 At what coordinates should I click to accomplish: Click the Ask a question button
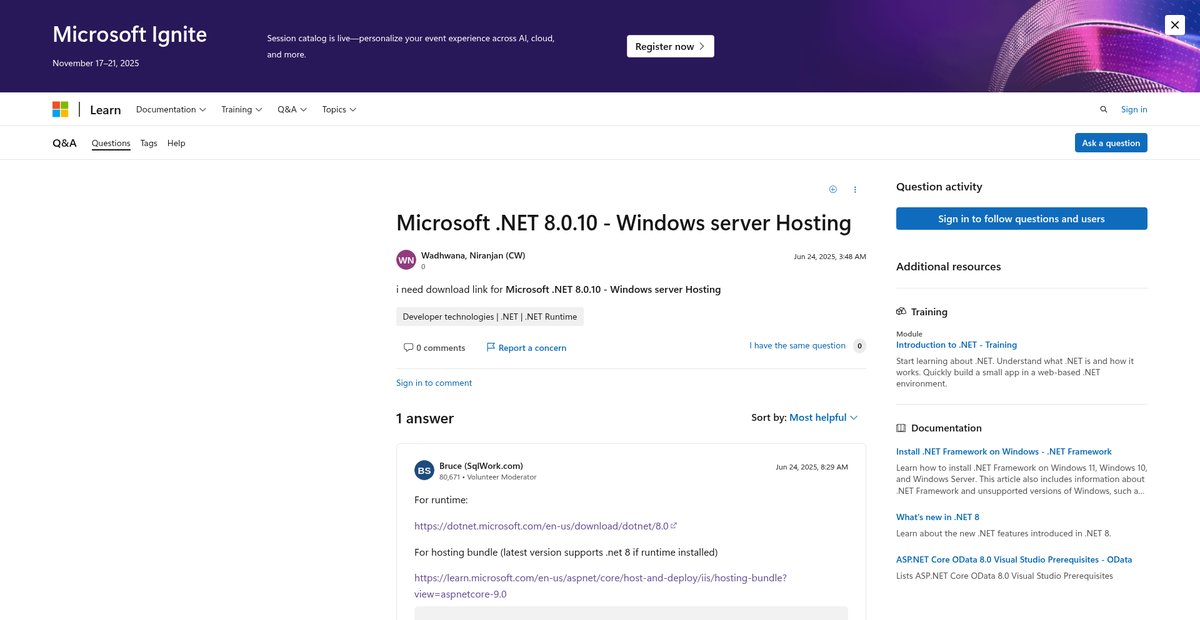pos(1111,143)
